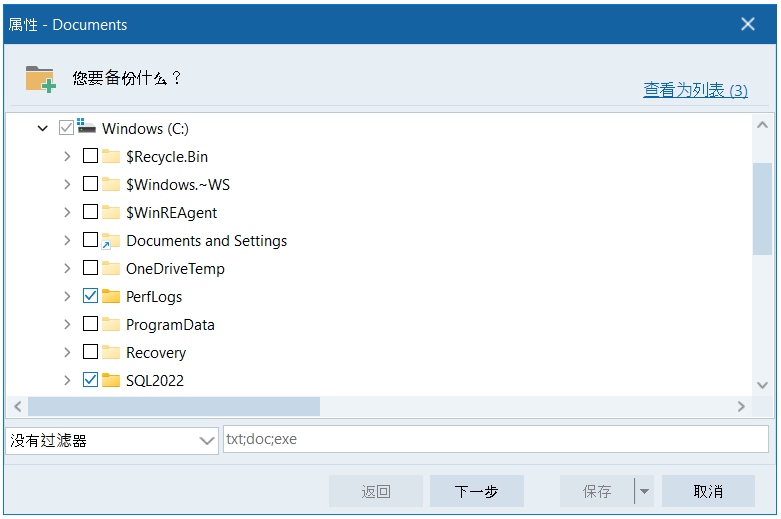Expand the $Windows.~WS folder node

coord(67,184)
